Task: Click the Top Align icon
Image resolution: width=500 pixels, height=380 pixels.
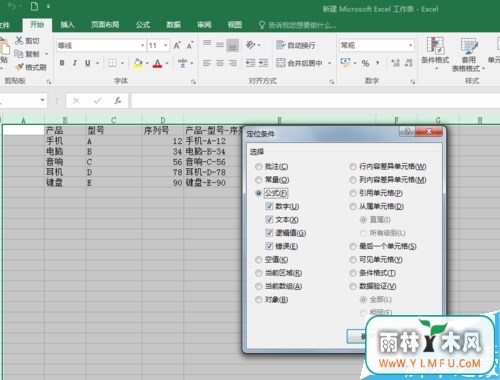Action: tap(207, 44)
